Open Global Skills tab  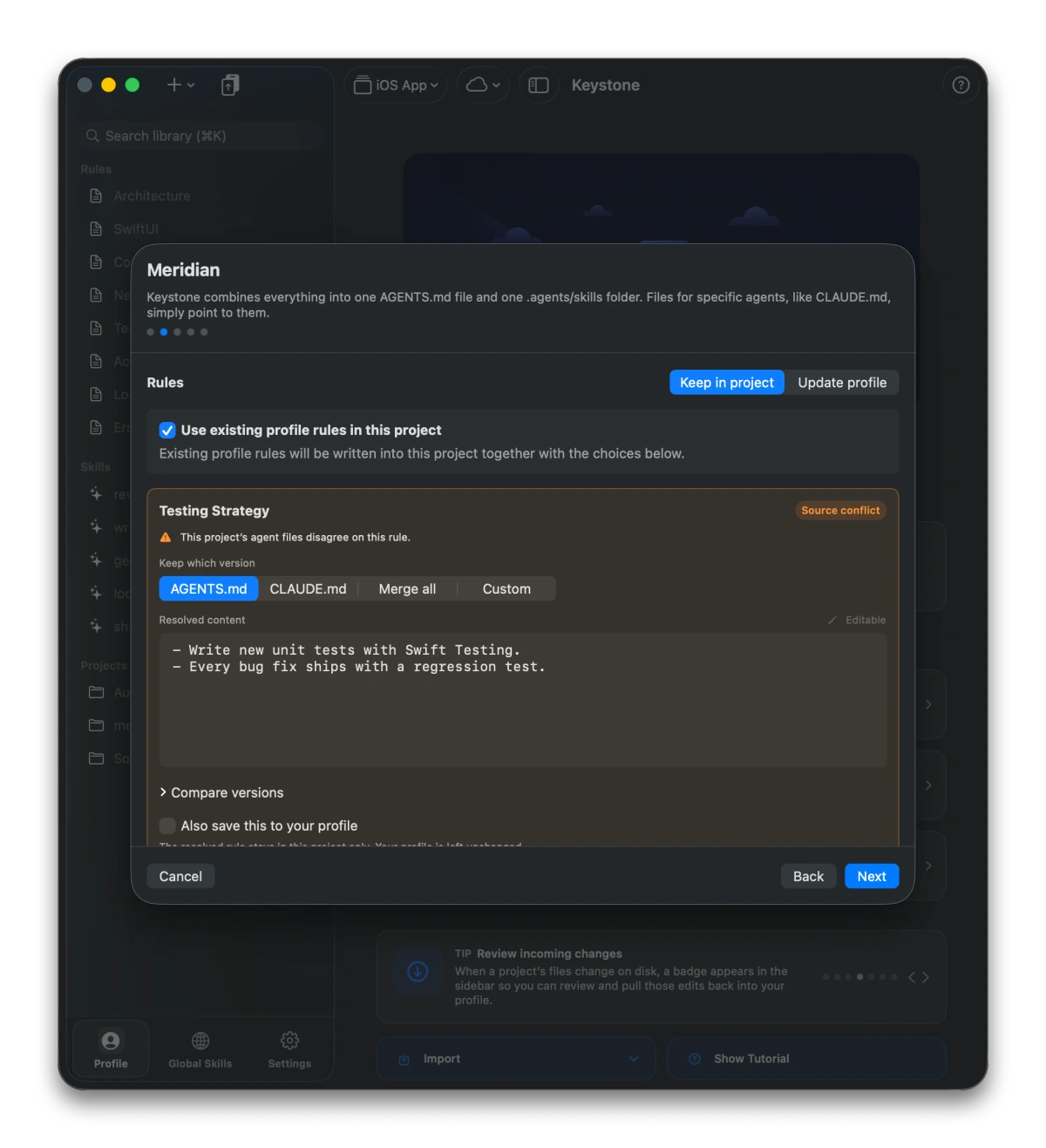200,1049
